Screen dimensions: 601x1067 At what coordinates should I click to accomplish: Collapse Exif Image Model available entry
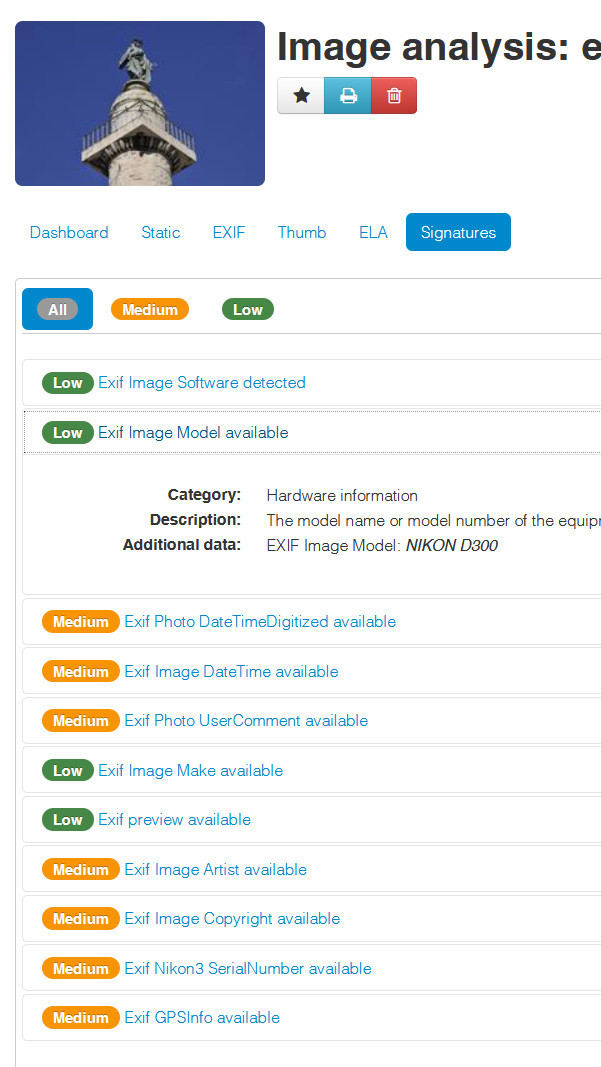[x=193, y=432]
